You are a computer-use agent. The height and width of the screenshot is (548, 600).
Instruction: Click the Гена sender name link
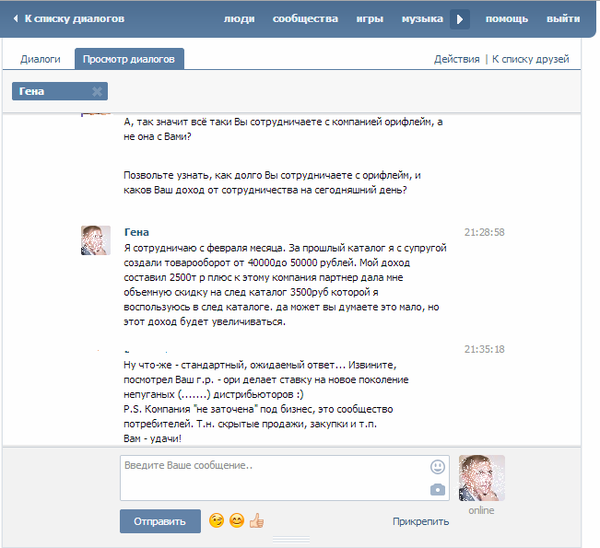136,232
